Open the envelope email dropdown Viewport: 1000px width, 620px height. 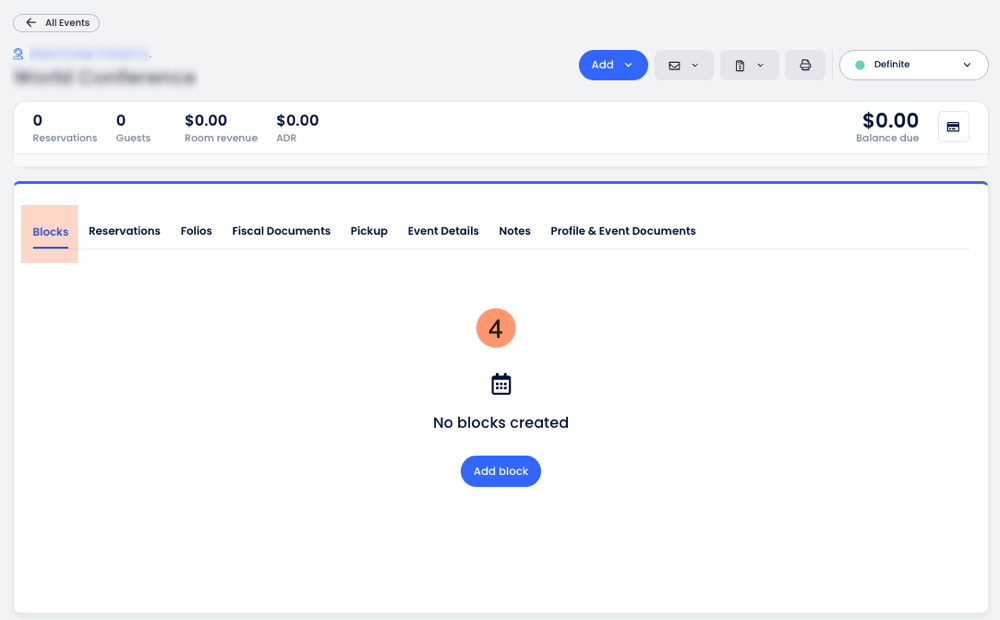[x=684, y=65]
